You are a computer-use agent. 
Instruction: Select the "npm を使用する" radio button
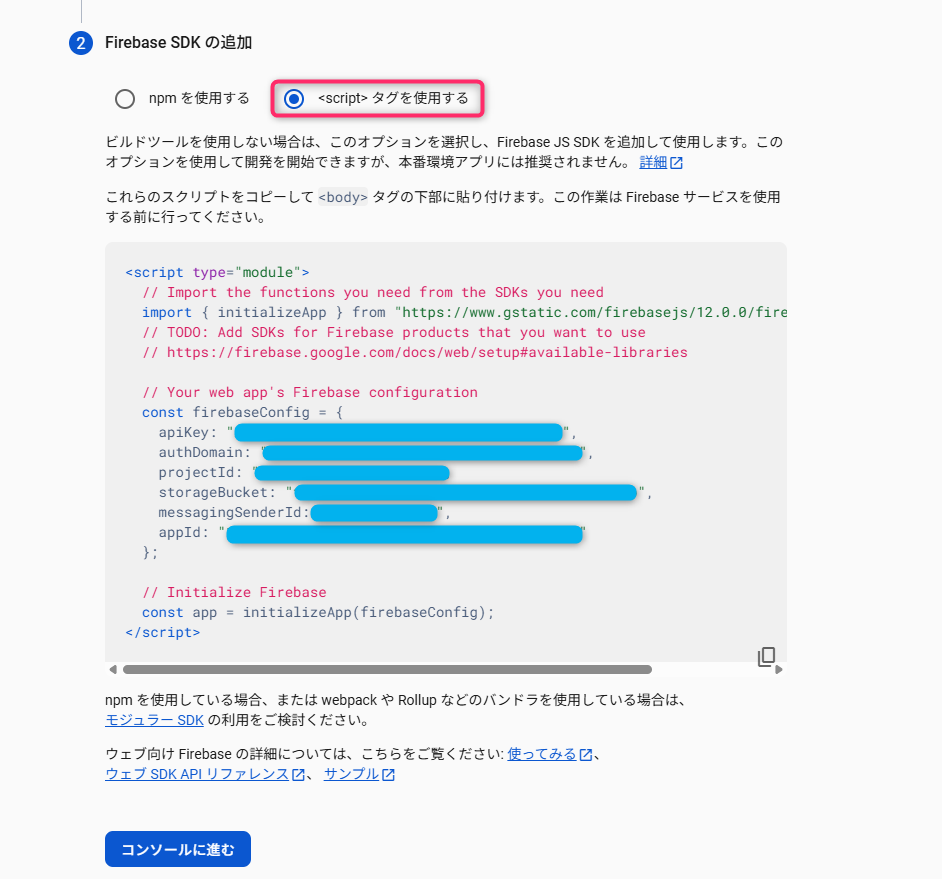tap(125, 99)
